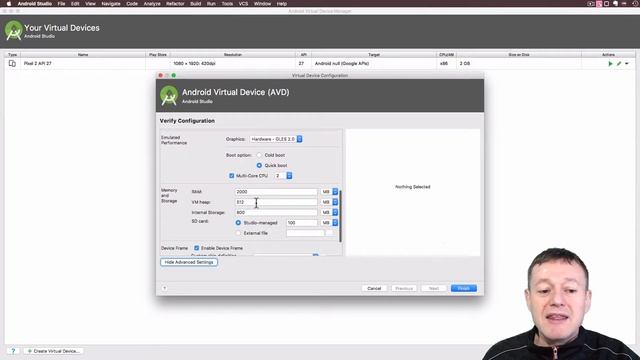640x360 pixels.
Task: Click the External file path field
Action: (305, 233)
